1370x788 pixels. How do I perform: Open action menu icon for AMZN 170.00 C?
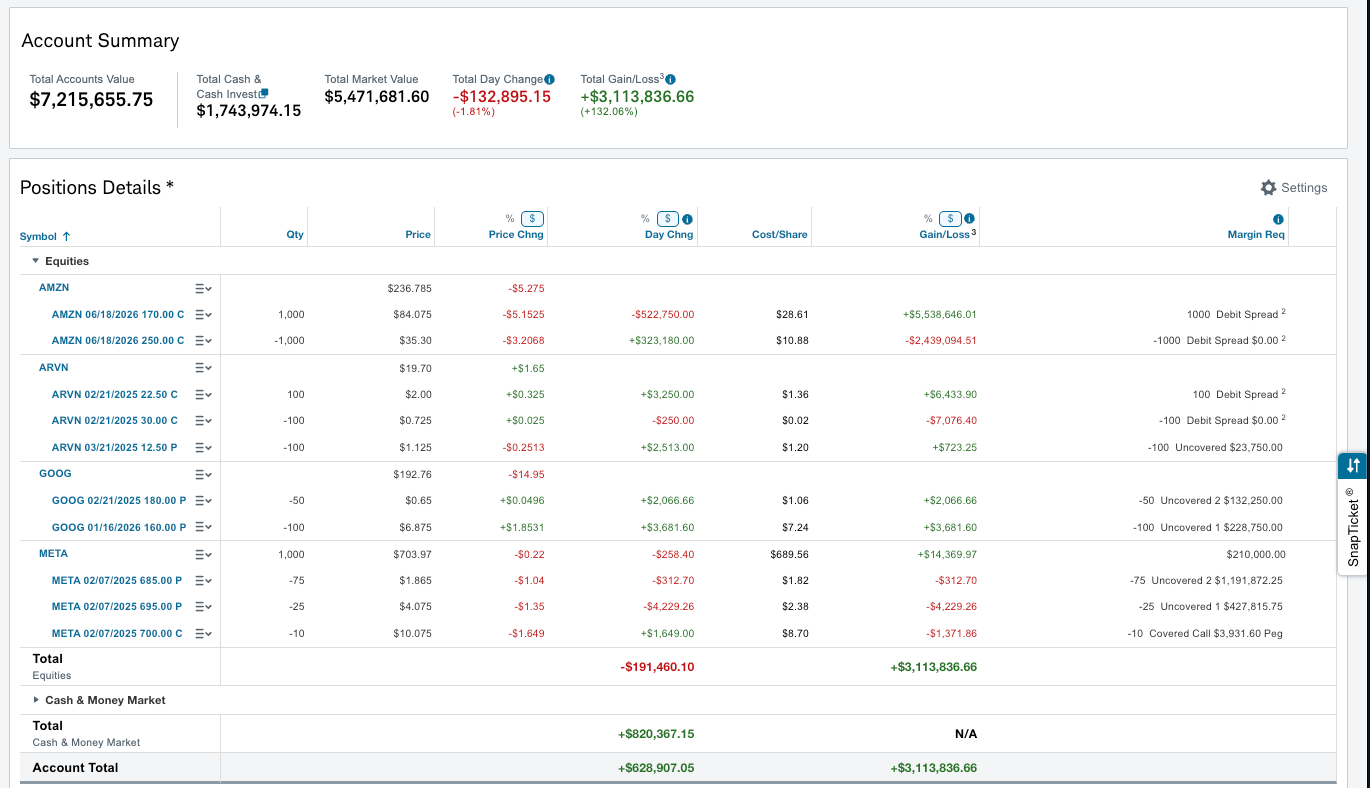click(203, 314)
